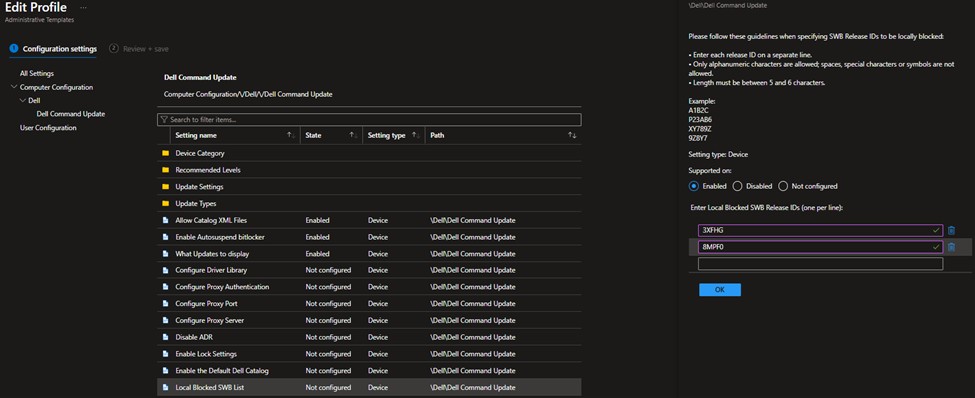
Task: Open the Configure Proxy Port setting
Action: point(206,304)
